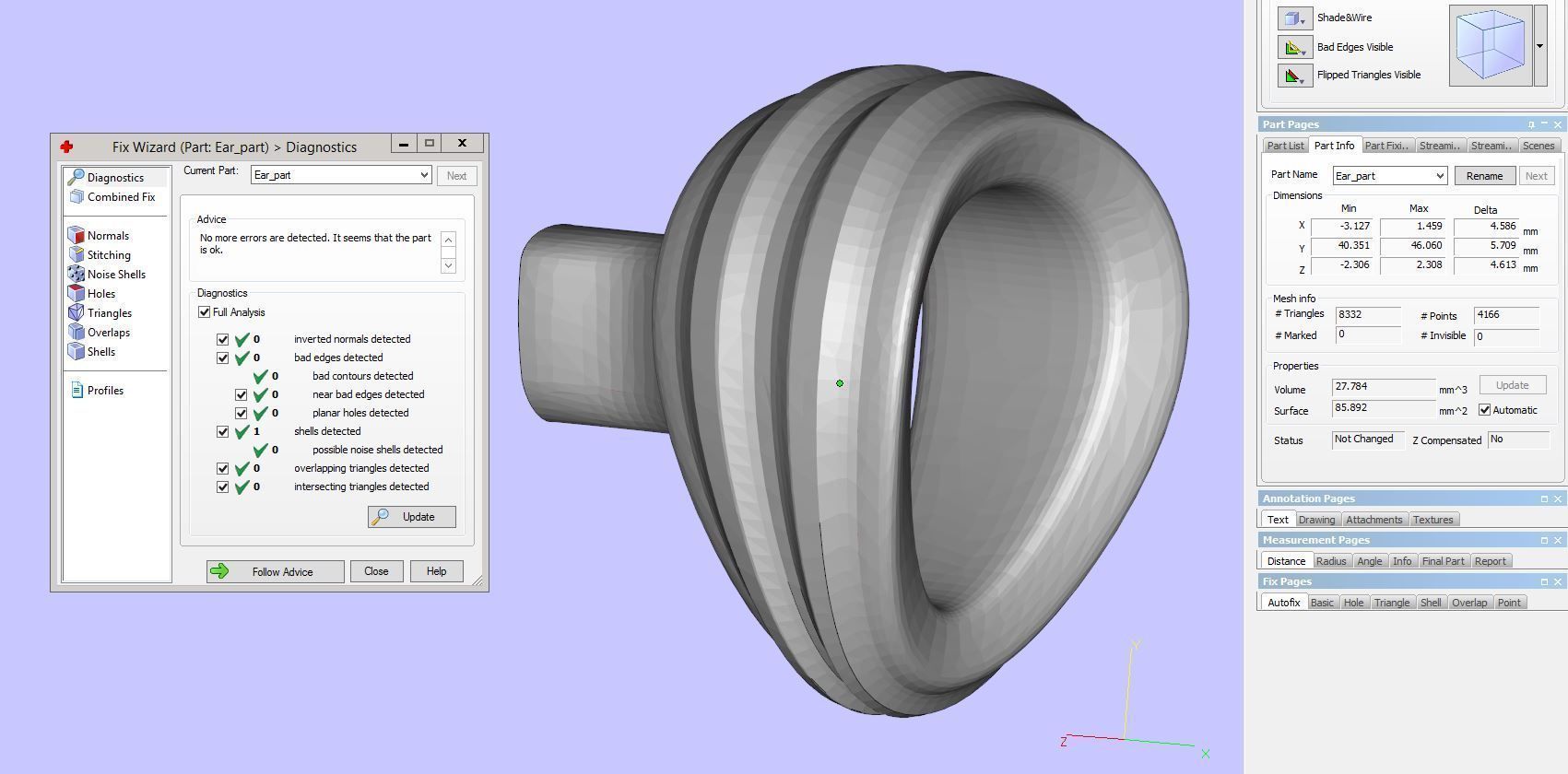Screen dimensions: 1568x774
Task: Select the Stitching tool in Fix Wizard
Action: (x=77, y=255)
